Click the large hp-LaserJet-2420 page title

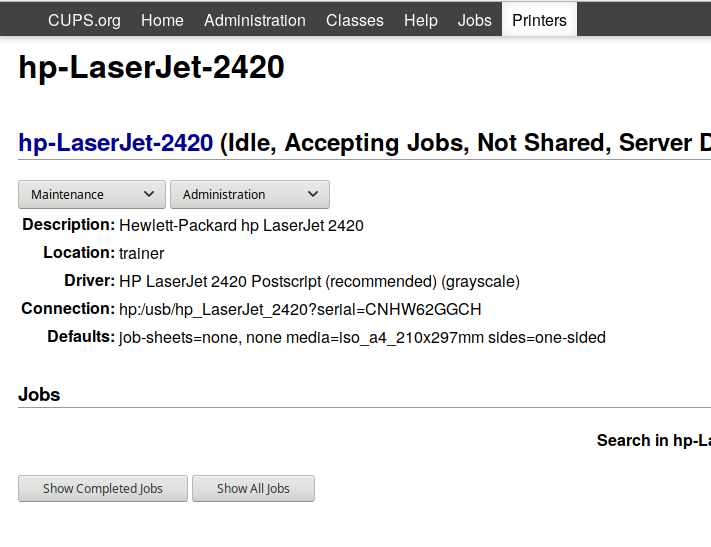pos(152,68)
